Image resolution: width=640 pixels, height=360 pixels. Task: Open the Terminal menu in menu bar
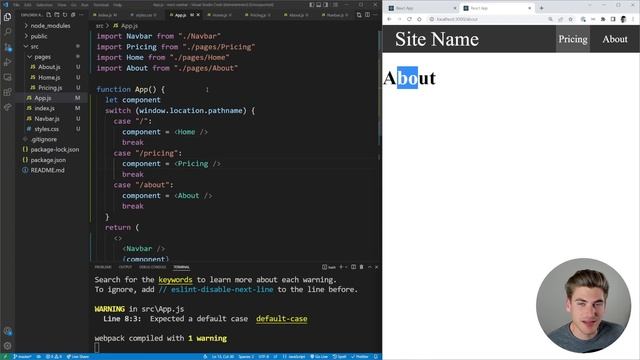pyautogui.click(x=101, y=5)
